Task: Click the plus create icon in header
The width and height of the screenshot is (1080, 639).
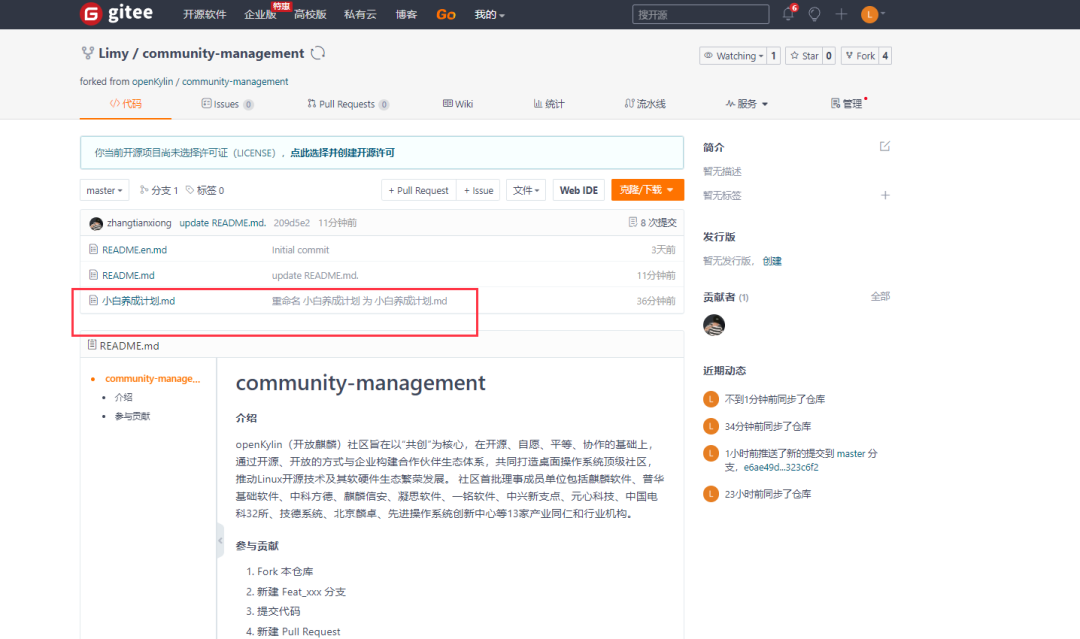Action: 841,14
